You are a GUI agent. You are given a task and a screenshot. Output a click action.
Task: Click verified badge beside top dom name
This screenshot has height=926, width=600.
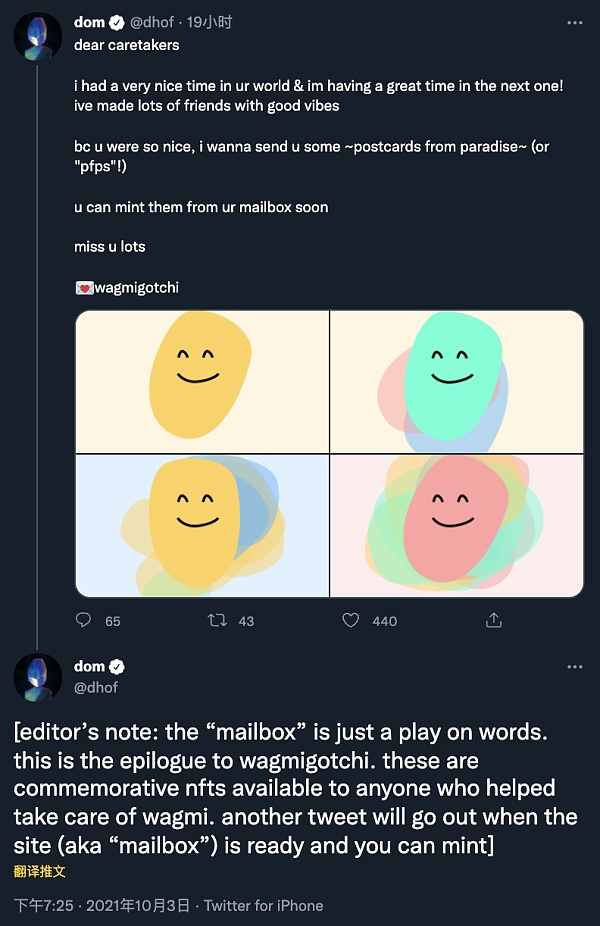pos(117,22)
